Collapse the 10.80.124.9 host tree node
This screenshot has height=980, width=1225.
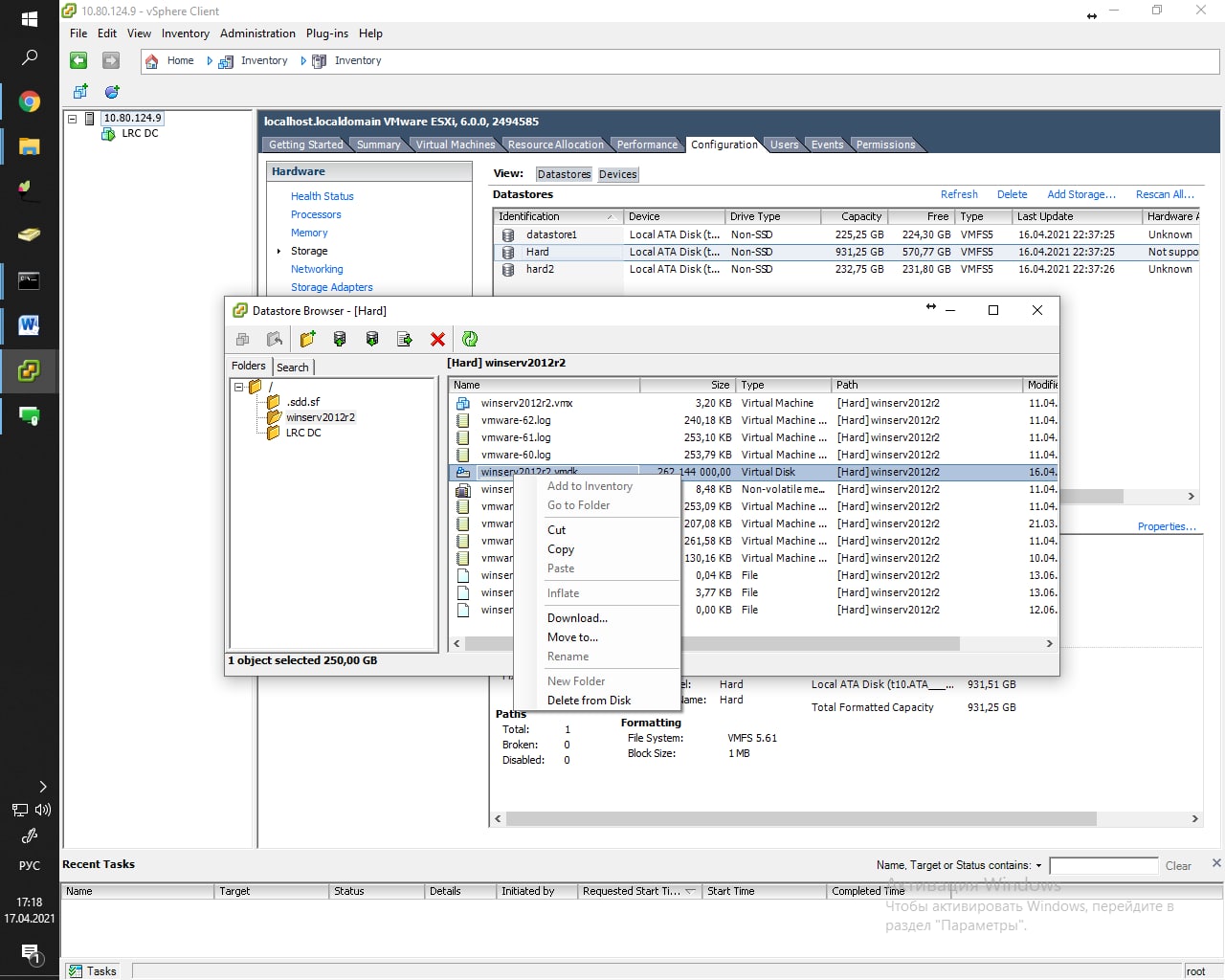point(72,119)
